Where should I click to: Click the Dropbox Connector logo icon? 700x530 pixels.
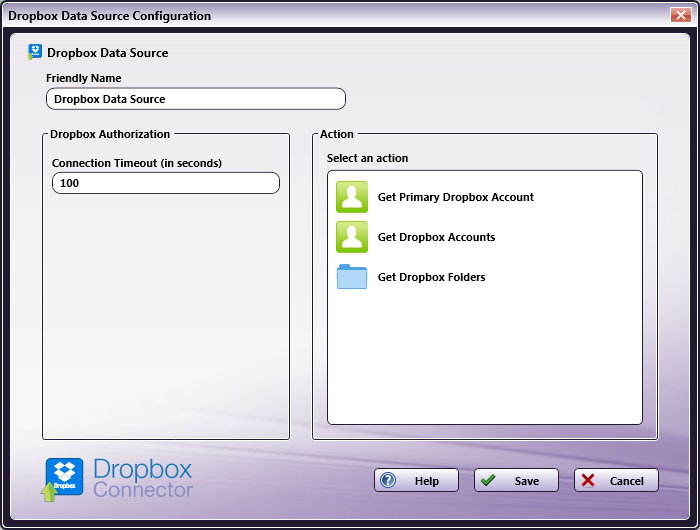click(x=62, y=480)
